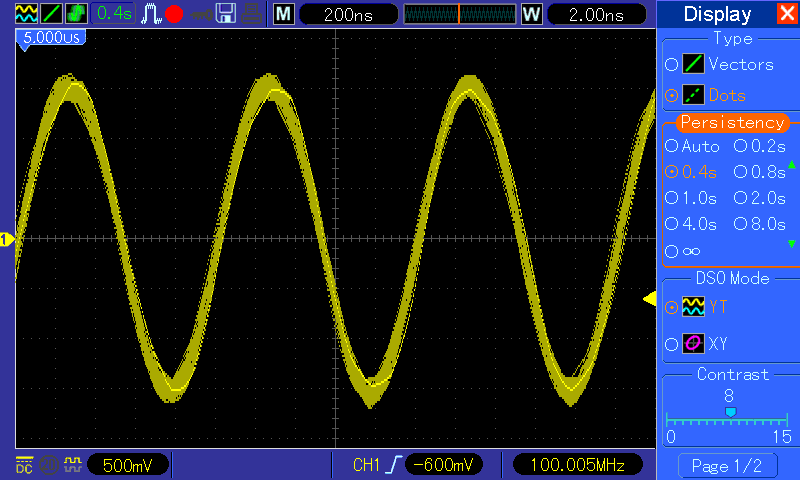Click the 5.000us trigger position marker

51,40
